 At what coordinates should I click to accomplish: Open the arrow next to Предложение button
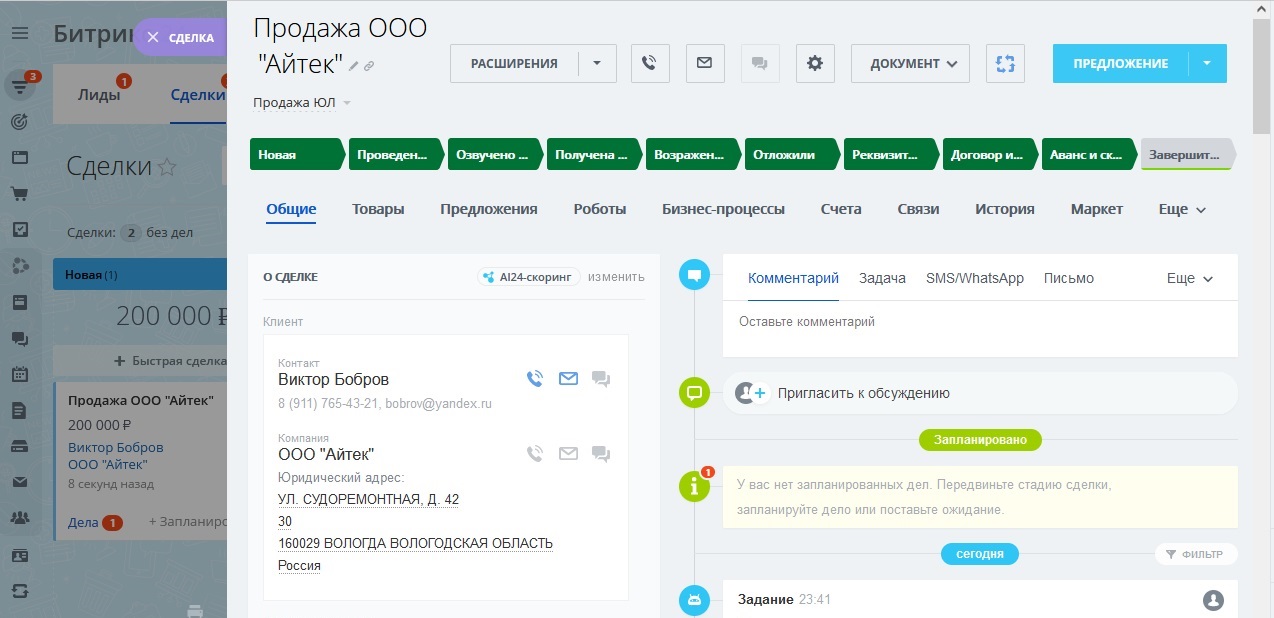[1207, 63]
